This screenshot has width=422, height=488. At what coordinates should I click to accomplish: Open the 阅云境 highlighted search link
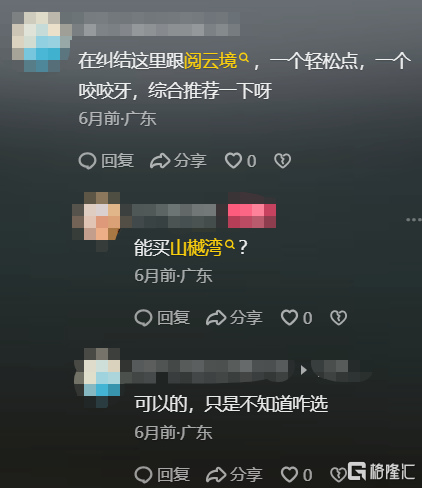click(x=211, y=61)
